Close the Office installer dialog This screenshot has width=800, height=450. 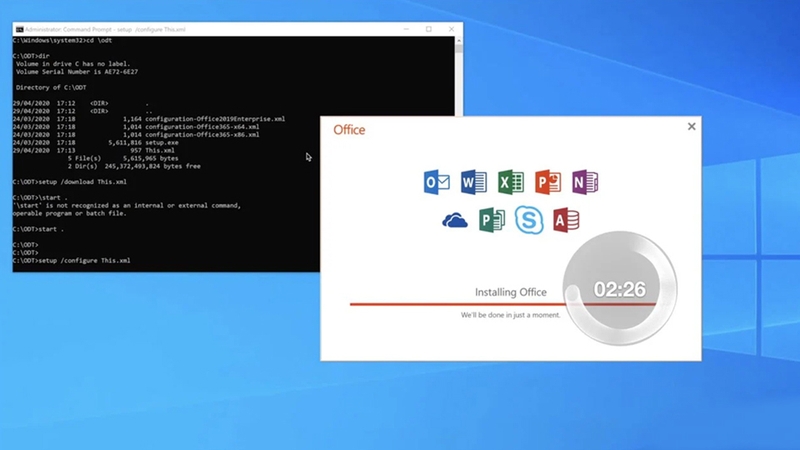pos(691,127)
